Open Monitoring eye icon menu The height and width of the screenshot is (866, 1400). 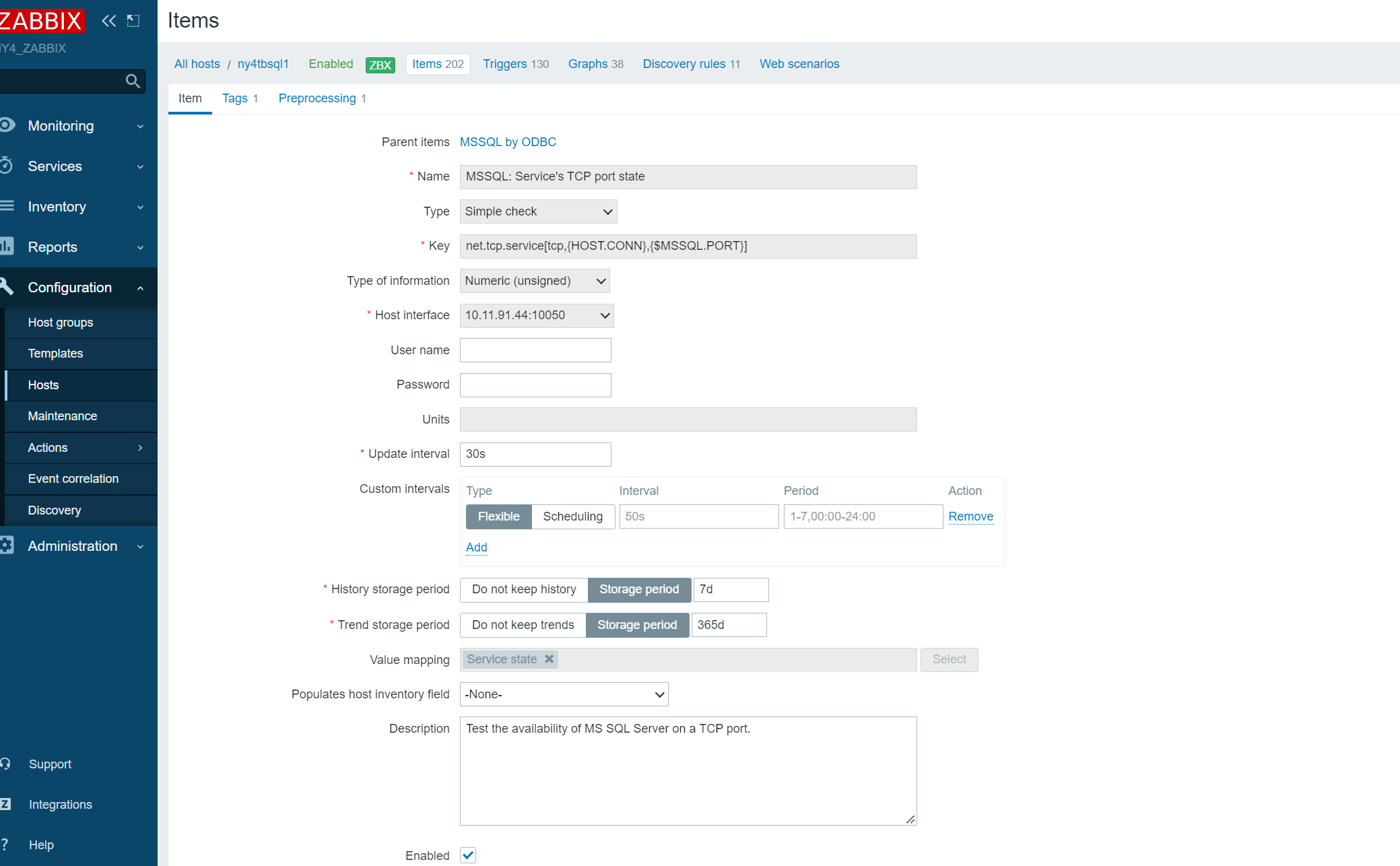tap(7, 125)
